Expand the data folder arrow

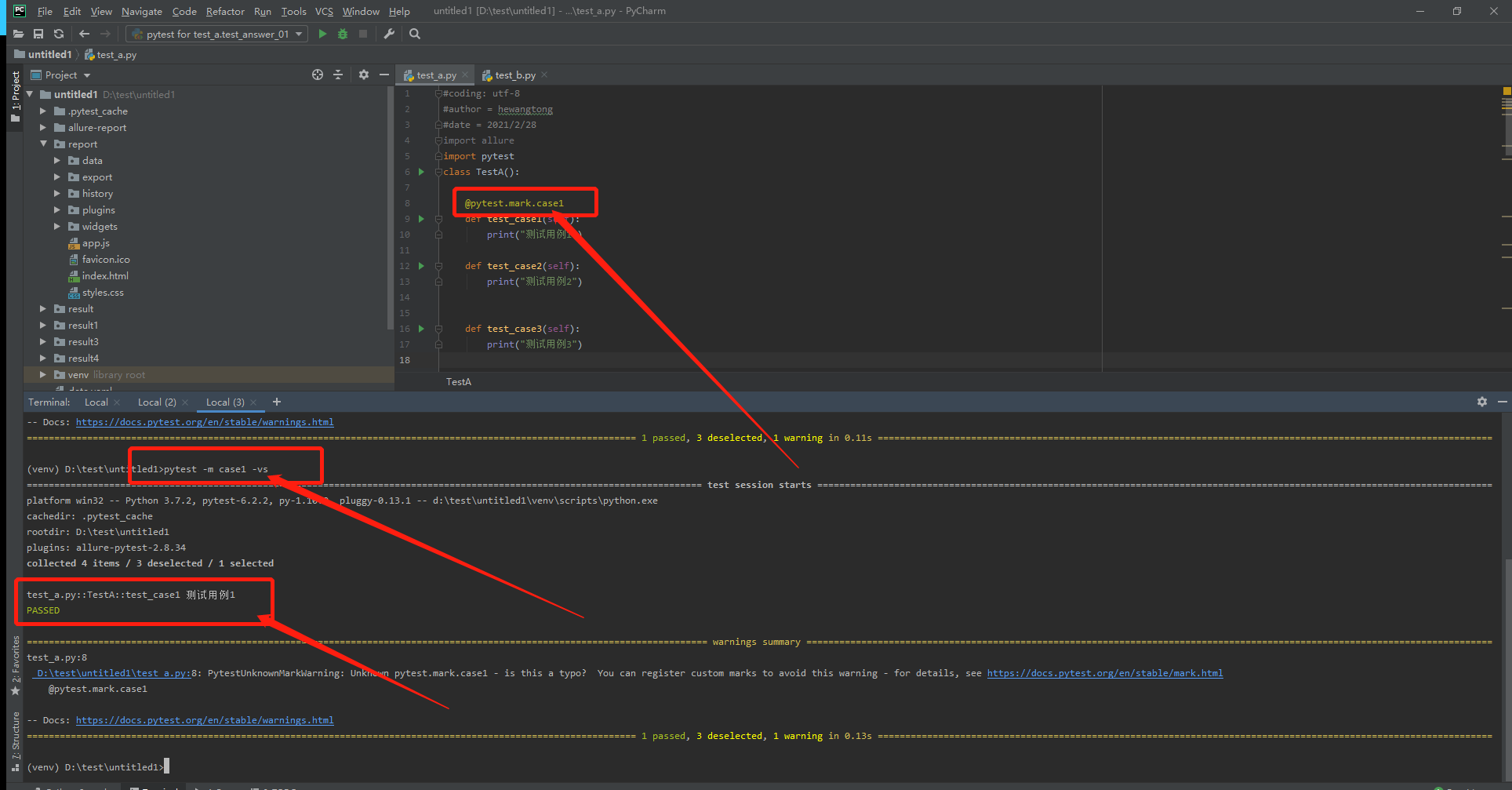[57, 161]
